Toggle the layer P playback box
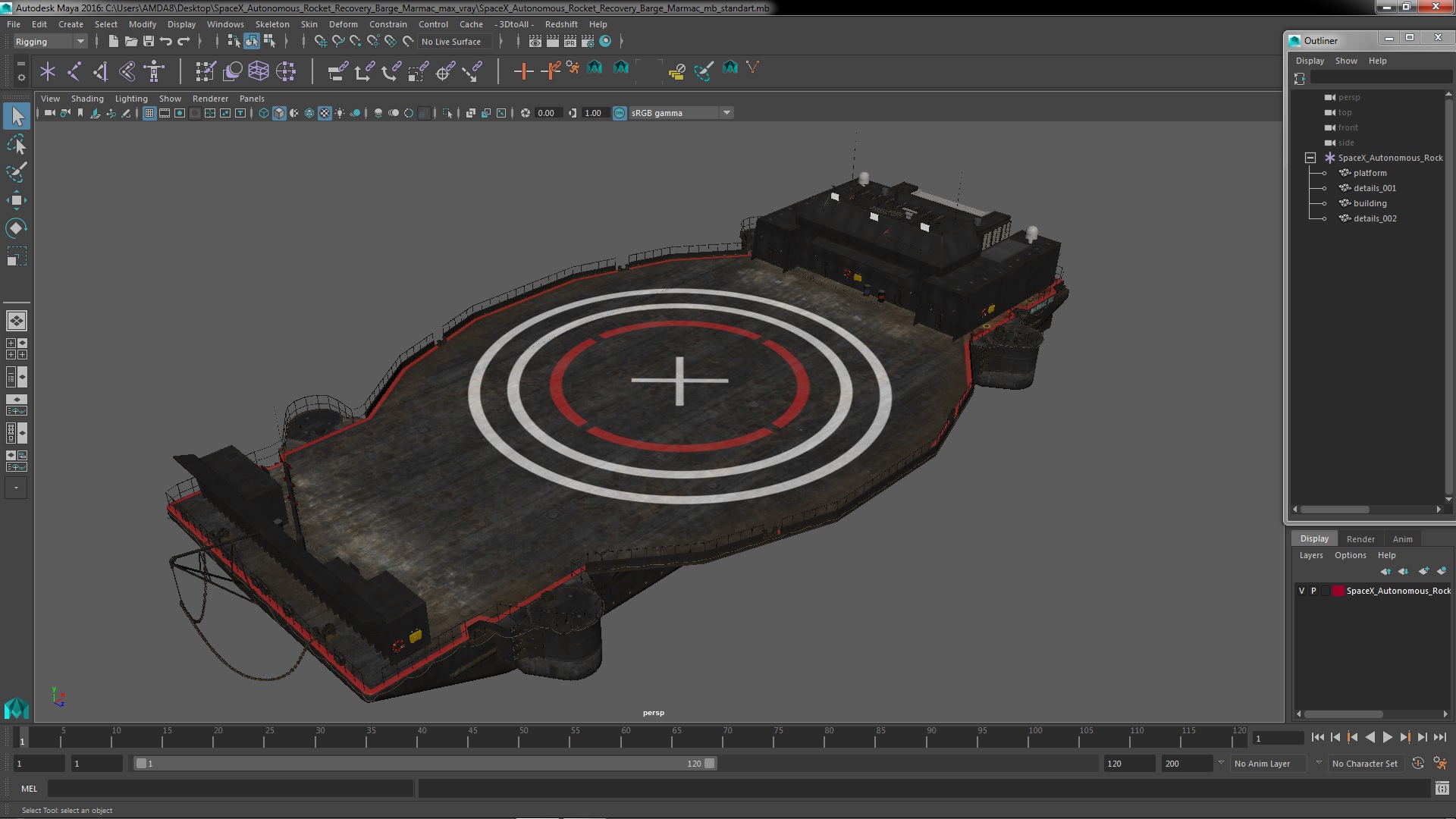 coord(1313,591)
